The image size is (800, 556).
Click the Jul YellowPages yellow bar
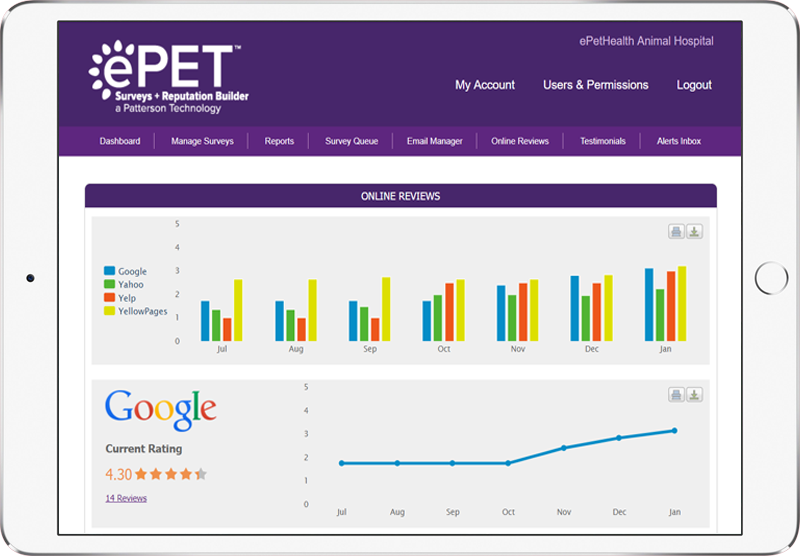click(238, 310)
